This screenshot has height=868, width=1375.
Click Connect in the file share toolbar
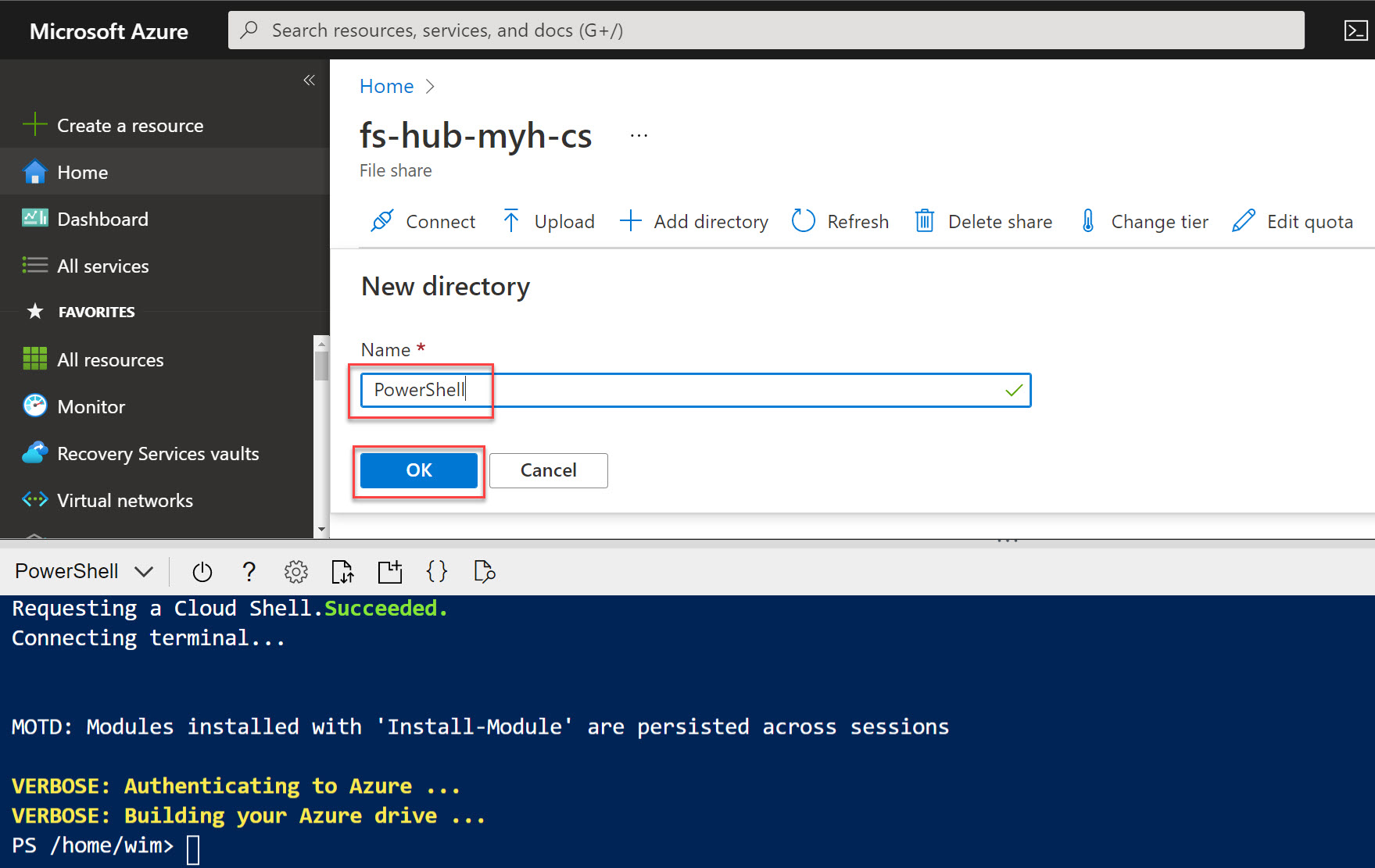[x=423, y=221]
